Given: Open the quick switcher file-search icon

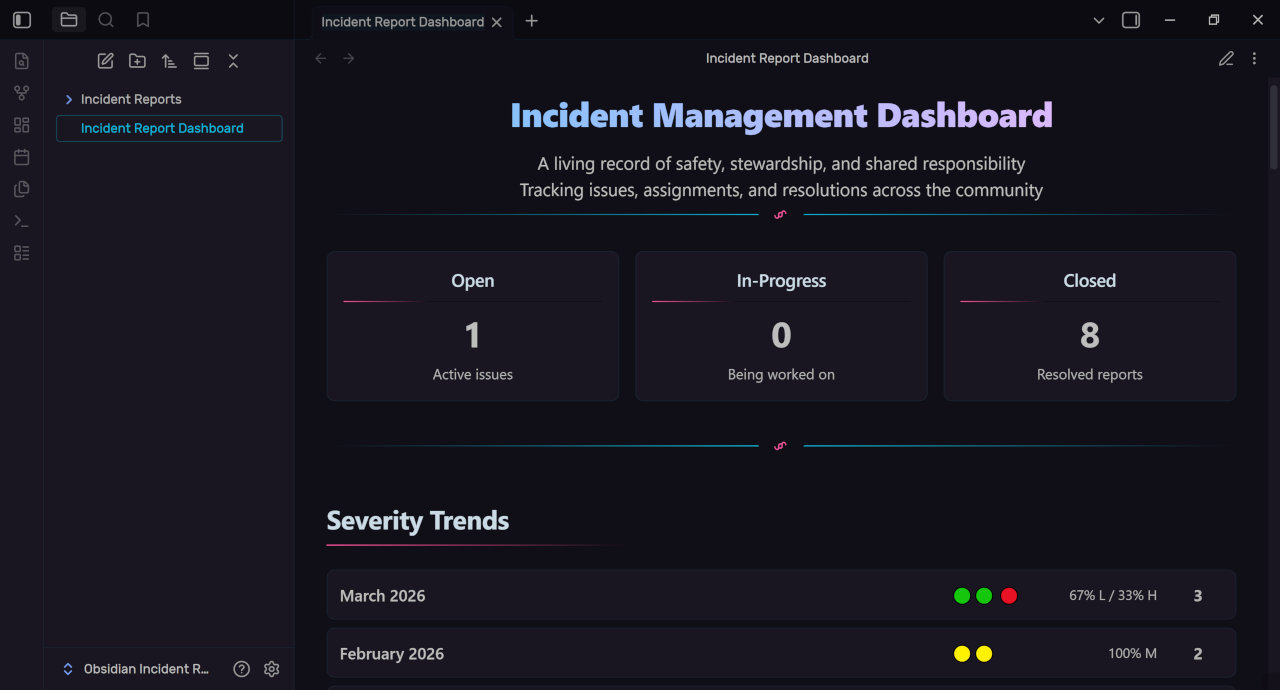Looking at the screenshot, I should [21, 60].
